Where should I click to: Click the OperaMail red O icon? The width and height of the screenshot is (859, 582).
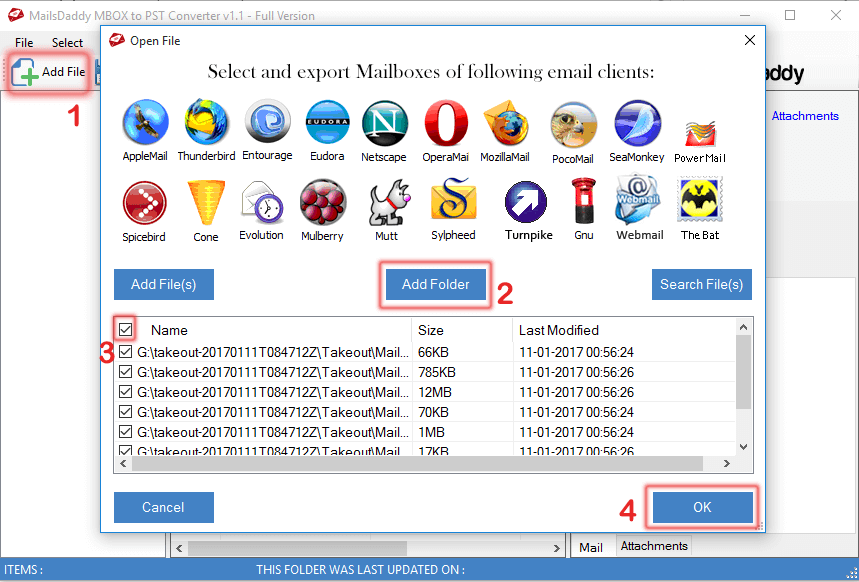tap(446, 123)
